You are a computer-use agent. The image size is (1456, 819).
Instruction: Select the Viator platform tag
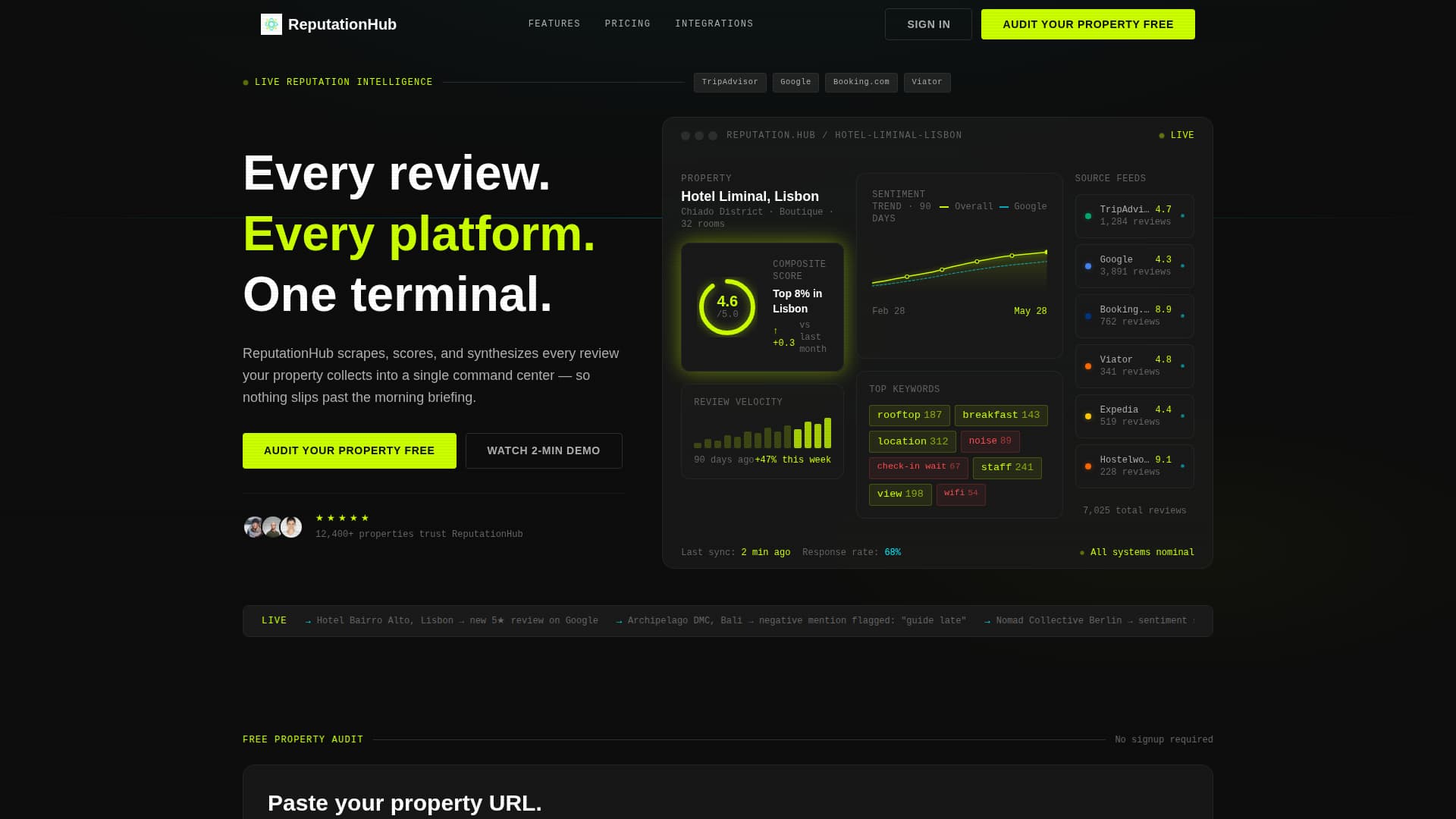[x=927, y=83]
